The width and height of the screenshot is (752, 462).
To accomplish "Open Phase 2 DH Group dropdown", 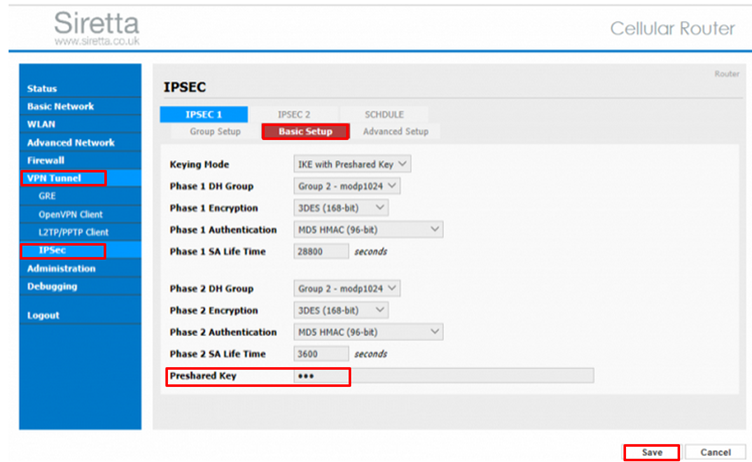I will point(347,288).
